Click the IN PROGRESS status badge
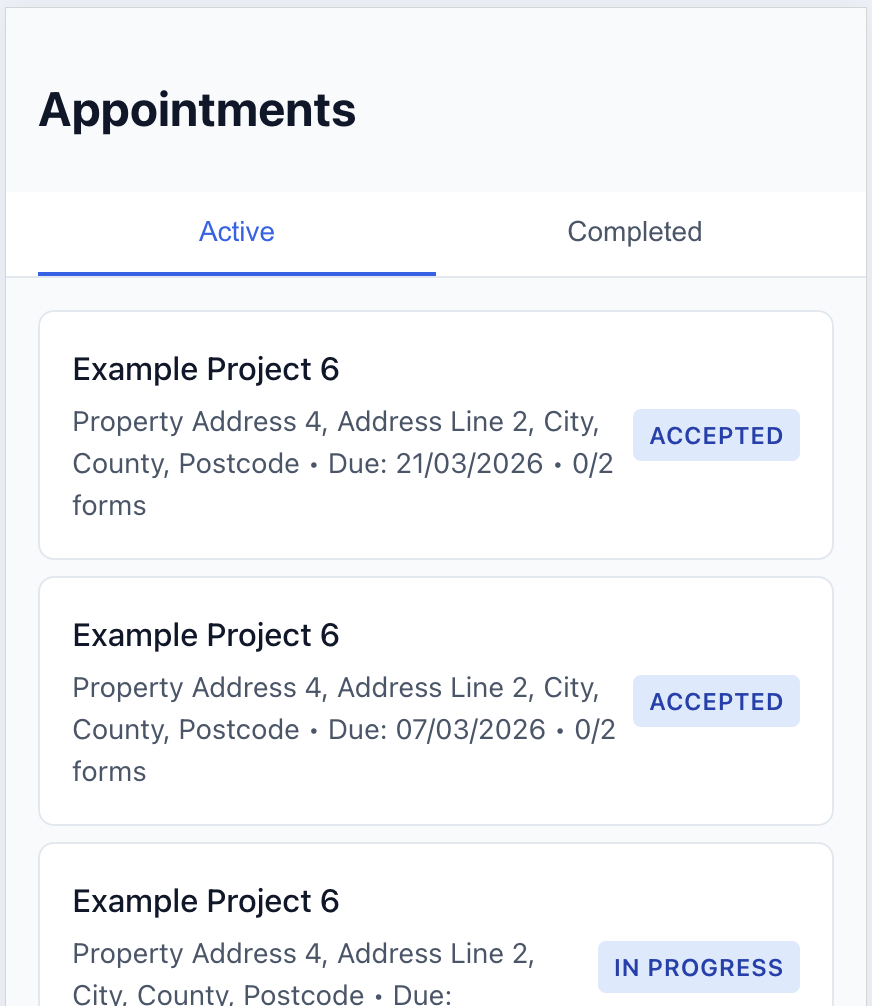This screenshot has height=1006, width=872. tap(699, 967)
